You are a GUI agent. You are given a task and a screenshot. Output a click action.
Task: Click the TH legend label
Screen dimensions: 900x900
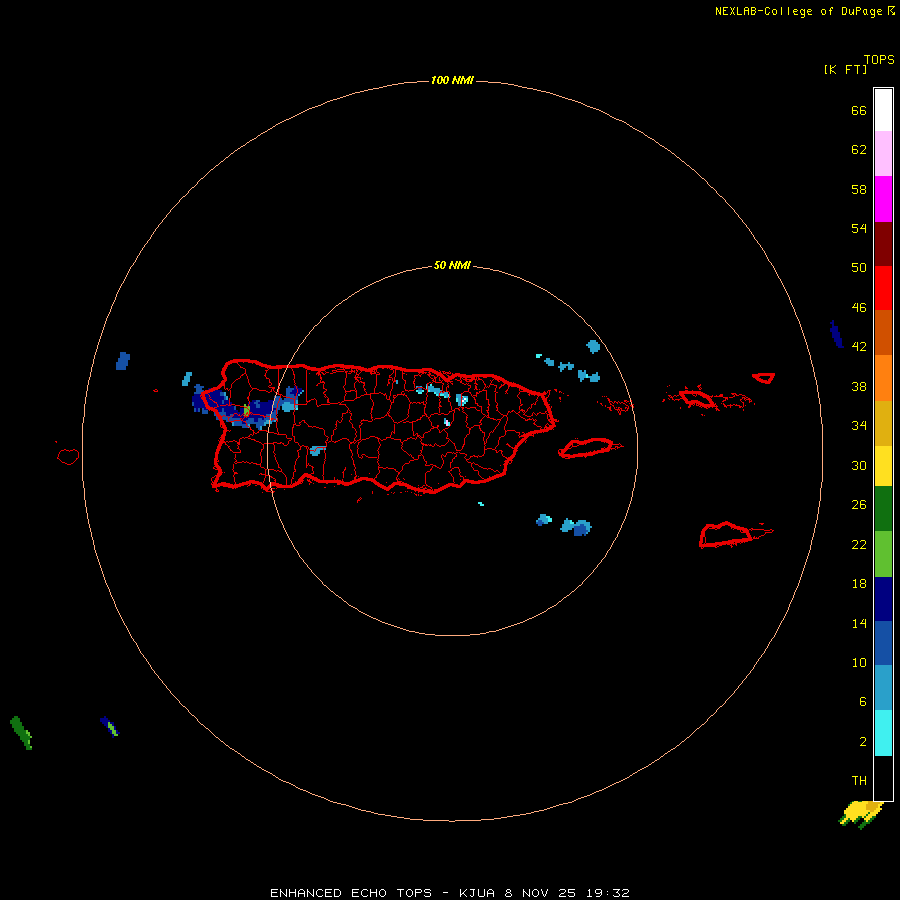click(859, 781)
